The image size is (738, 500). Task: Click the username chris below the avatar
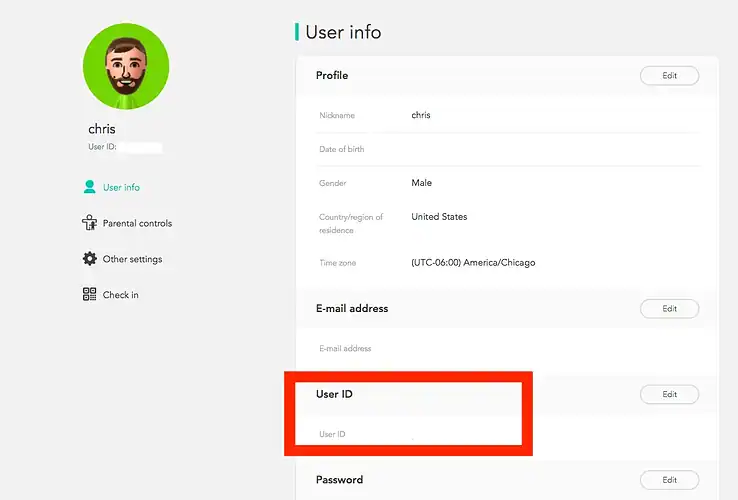click(102, 129)
